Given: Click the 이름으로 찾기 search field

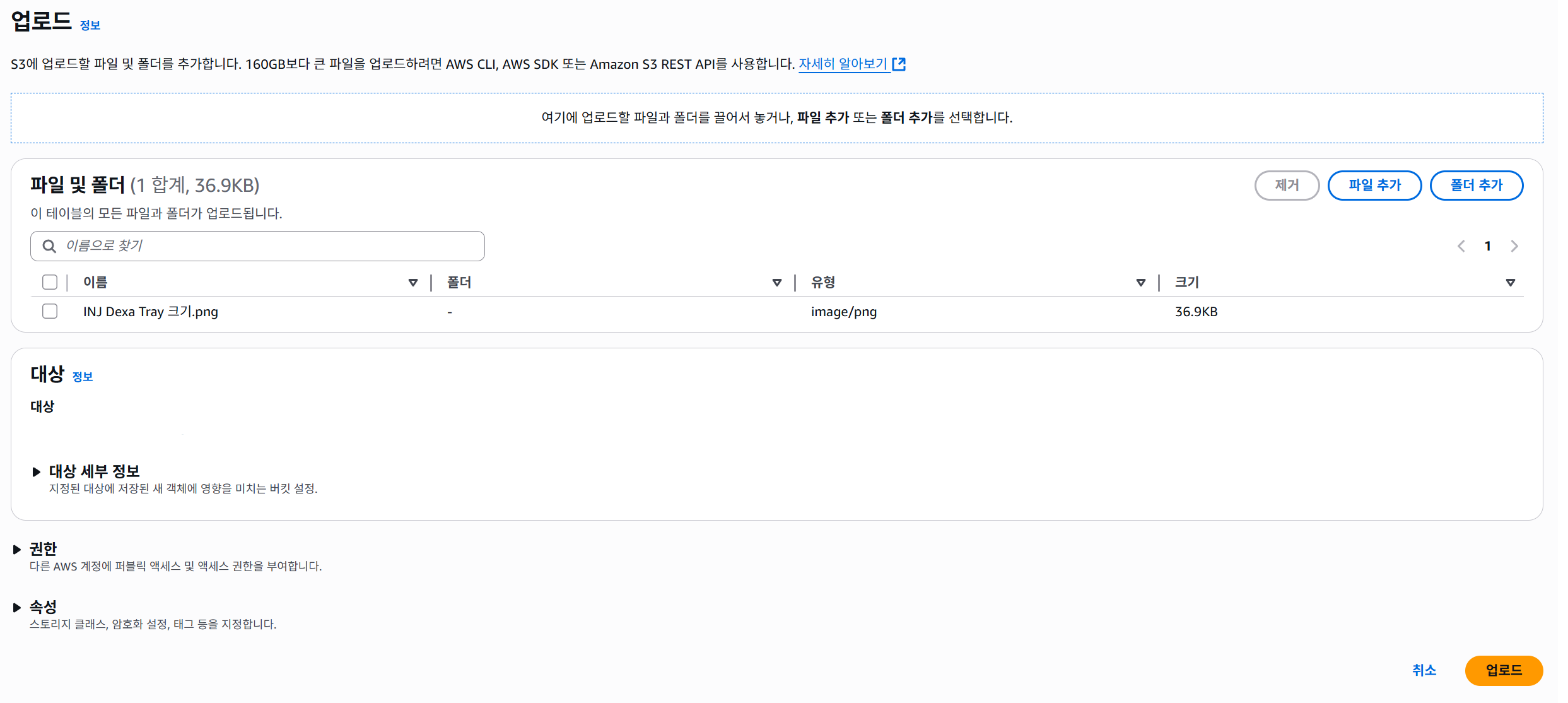Looking at the screenshot, I should click(x=271, y=246).
